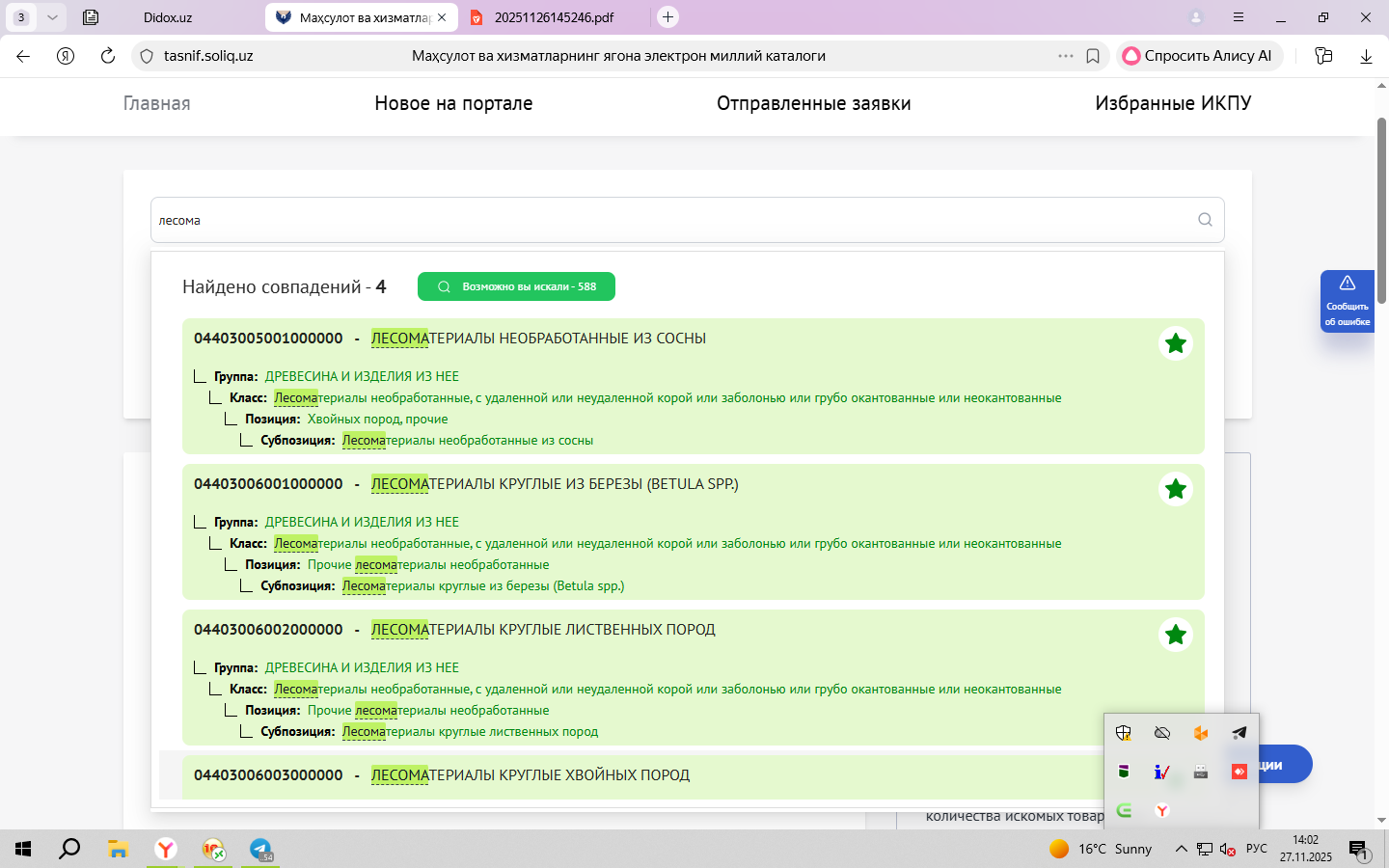
Task: Open 'Избранные ИКПУ' page
Action: point(1173,103)
